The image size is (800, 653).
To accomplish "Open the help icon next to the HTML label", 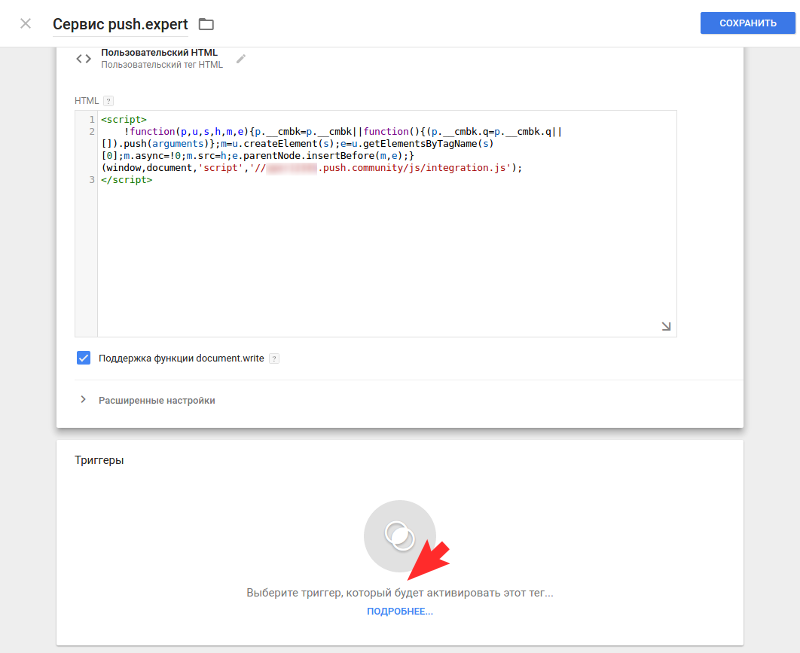I will click(108, 101).
